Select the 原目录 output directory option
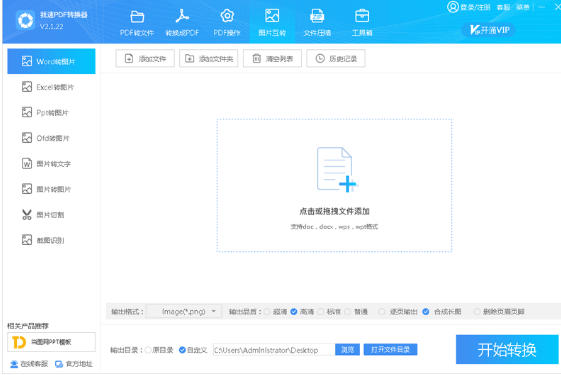 159,350
